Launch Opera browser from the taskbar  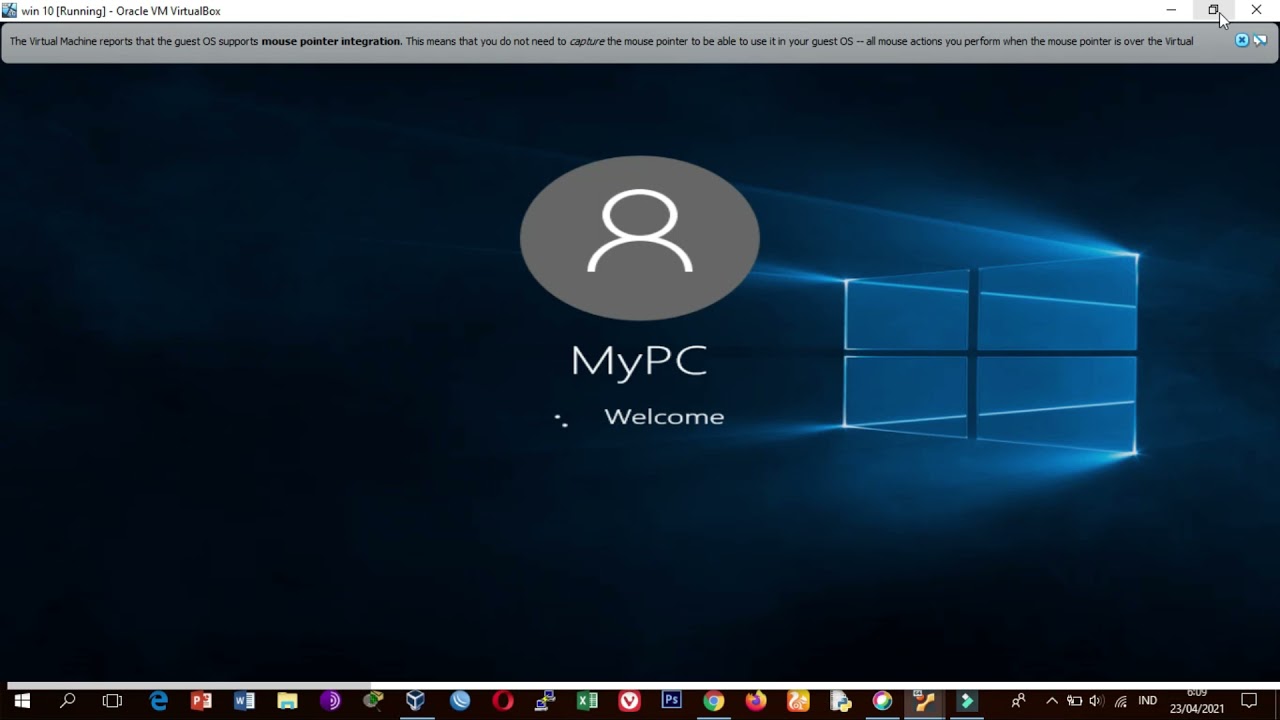point(503,701)
